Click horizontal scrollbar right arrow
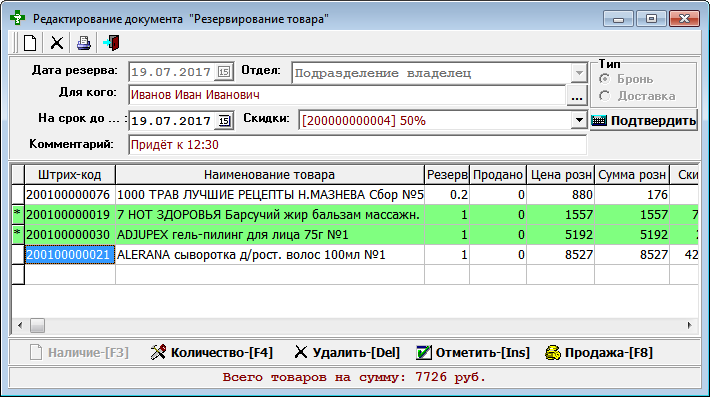 click(x=690, y=325)
